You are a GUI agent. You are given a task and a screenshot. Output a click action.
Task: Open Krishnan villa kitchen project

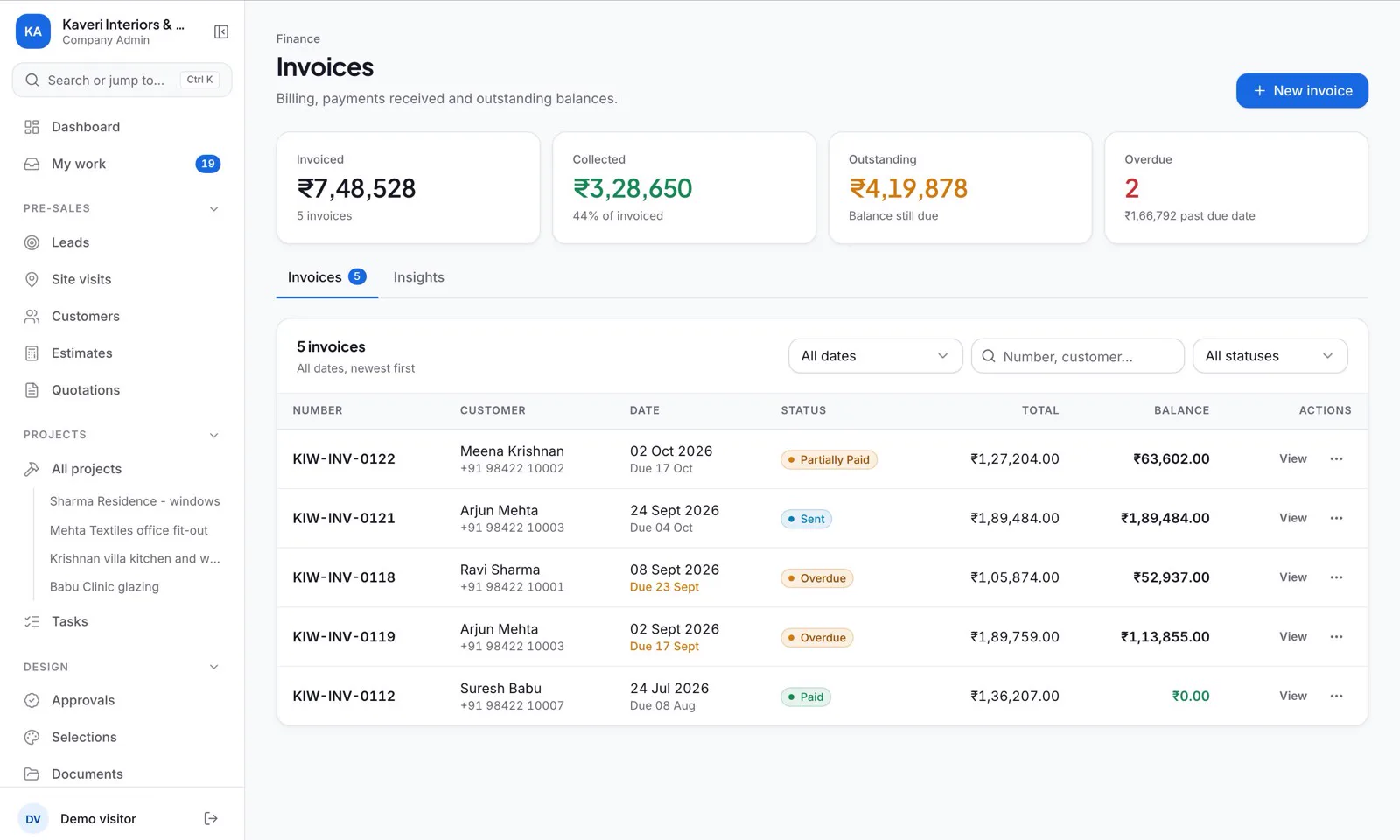coord(135,558)
